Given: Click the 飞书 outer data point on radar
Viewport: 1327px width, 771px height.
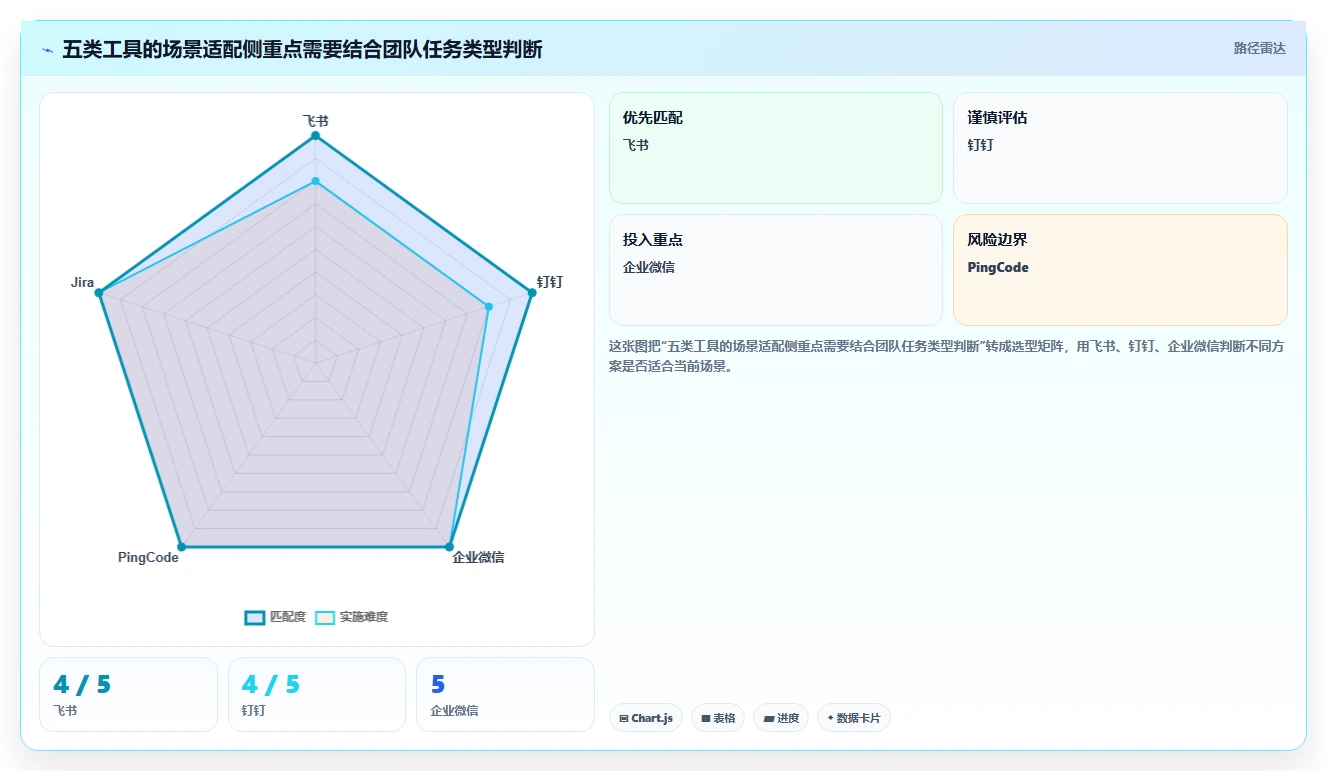Looking at the screenshot, I should (315, 135).
